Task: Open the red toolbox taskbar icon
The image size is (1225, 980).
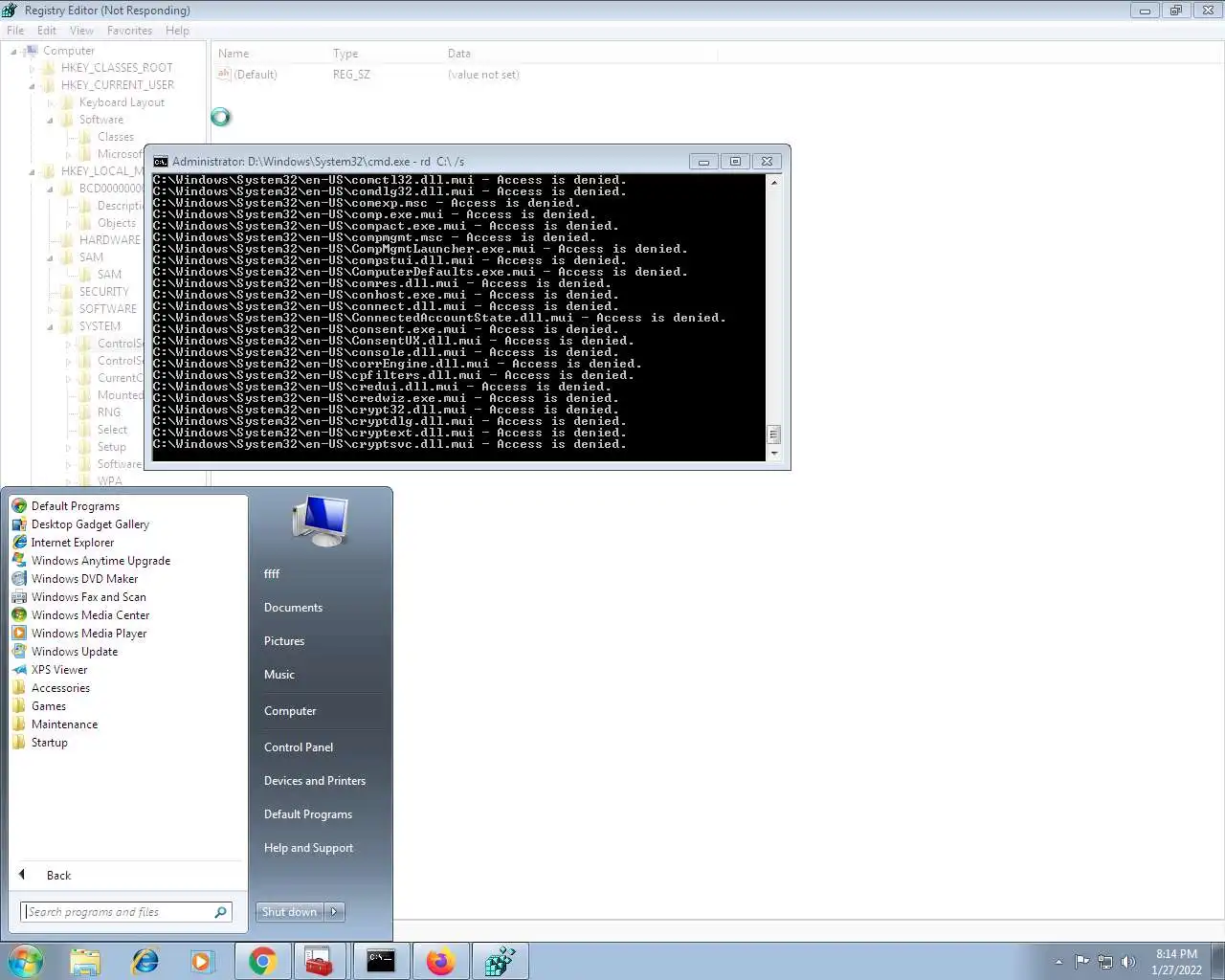Action: coord(319,961)
